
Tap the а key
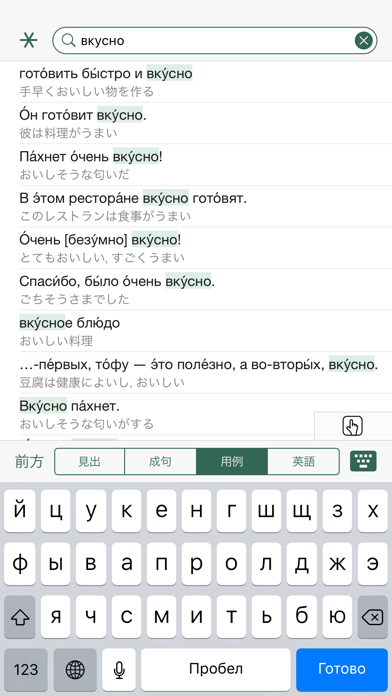pos(126,564)
